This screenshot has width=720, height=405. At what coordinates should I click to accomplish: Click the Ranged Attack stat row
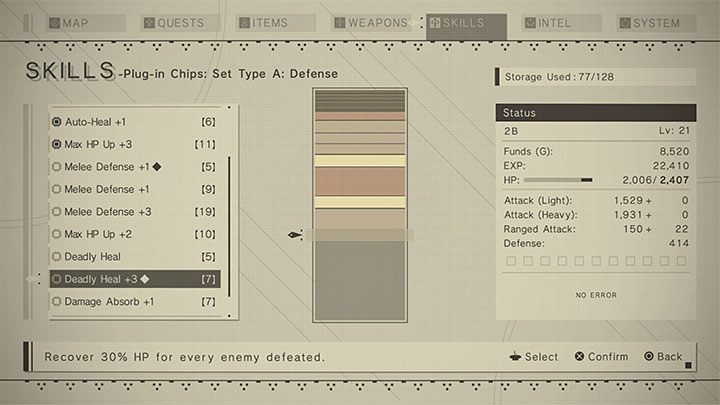click(x=596, y=229)
